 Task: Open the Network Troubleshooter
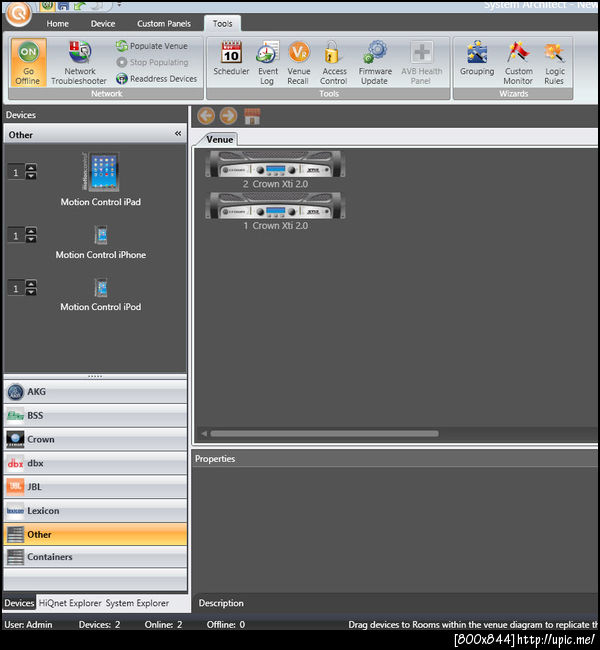tap(79, 63)
